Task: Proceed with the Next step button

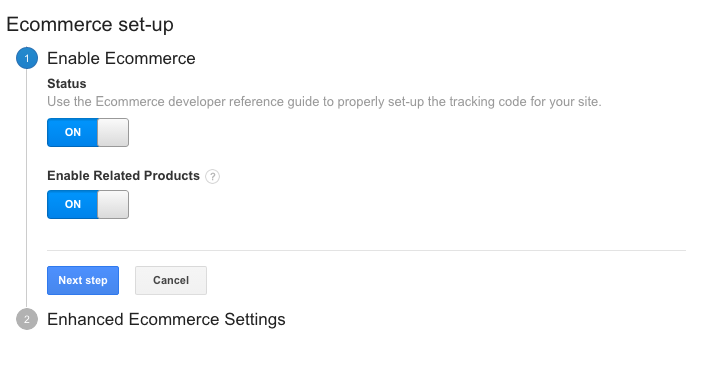Action: (83, 280)
